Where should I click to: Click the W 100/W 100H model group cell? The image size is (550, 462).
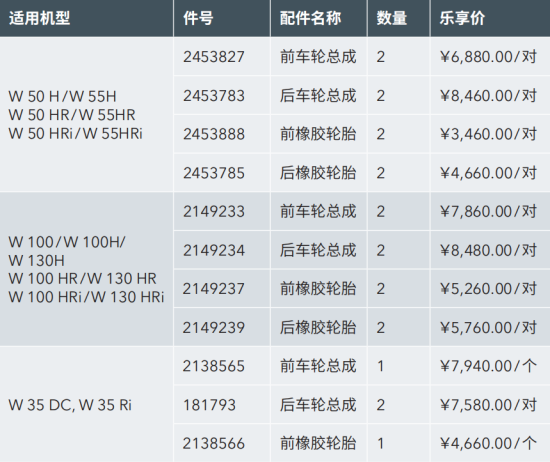(86, 269)
